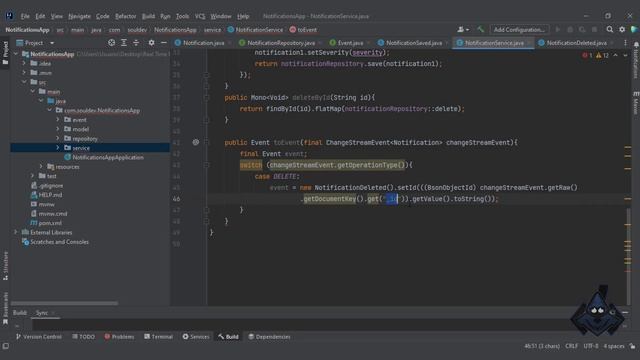This screenshot has height=360, width=640.
Task: Click the Run button in toolbar
Action: (x=558, y=29)
